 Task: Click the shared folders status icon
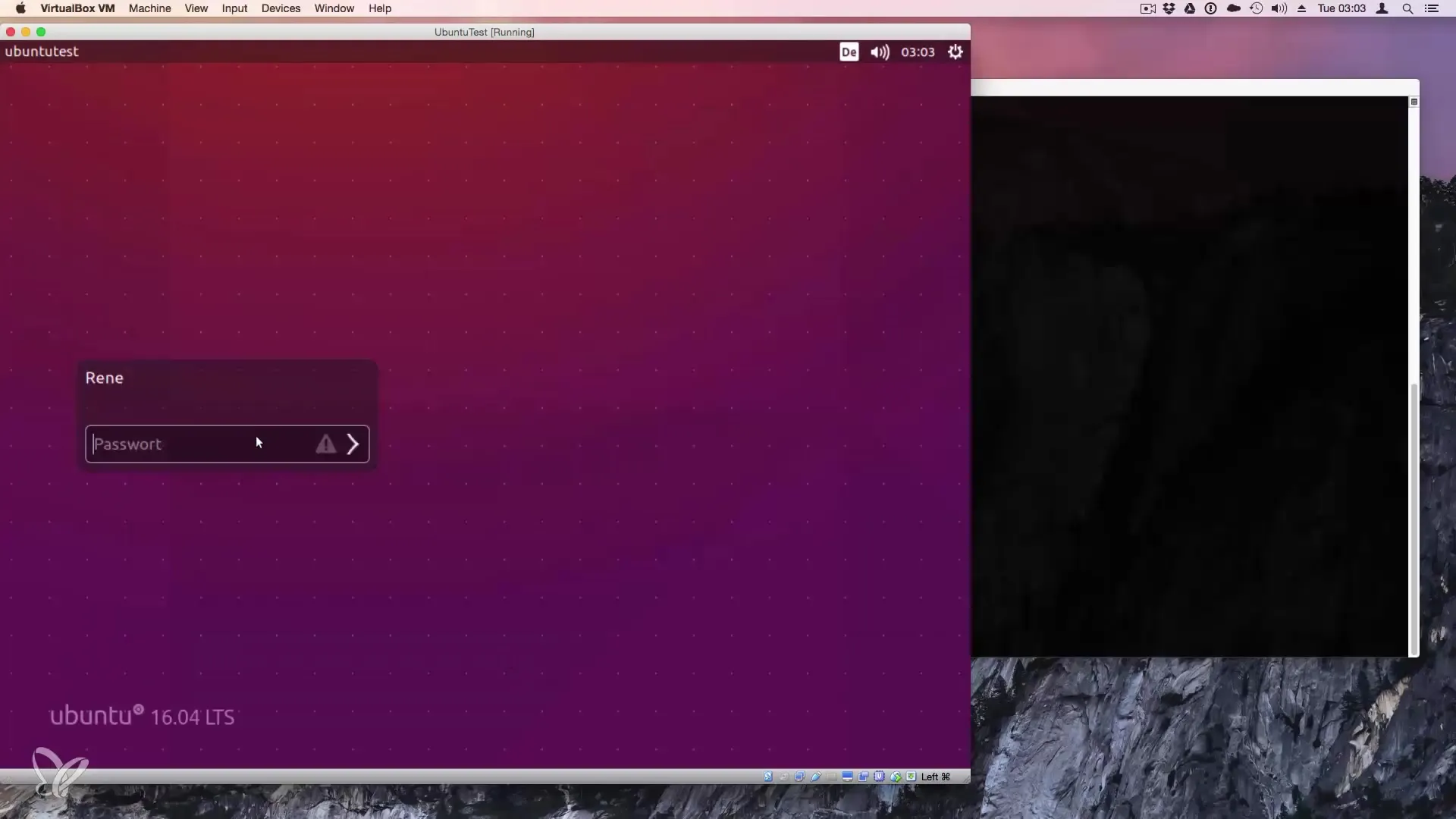(832, 777)
